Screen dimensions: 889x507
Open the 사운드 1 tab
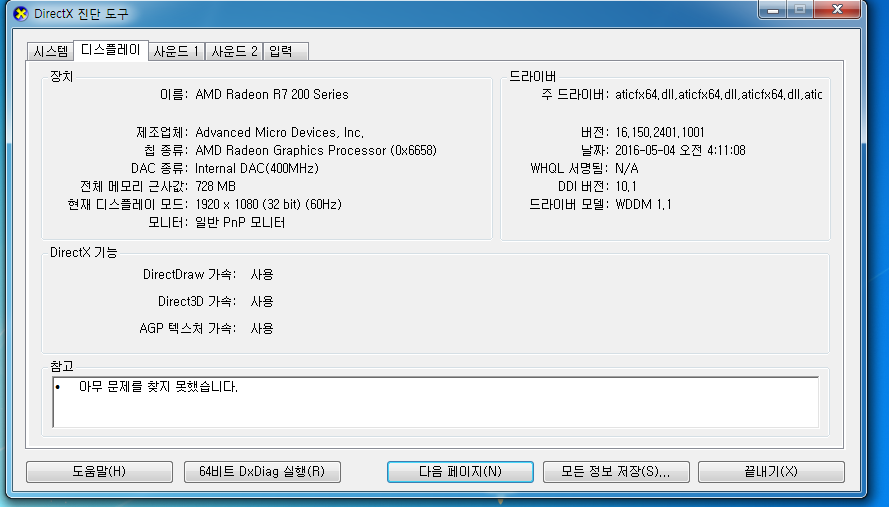click(176, 52)
